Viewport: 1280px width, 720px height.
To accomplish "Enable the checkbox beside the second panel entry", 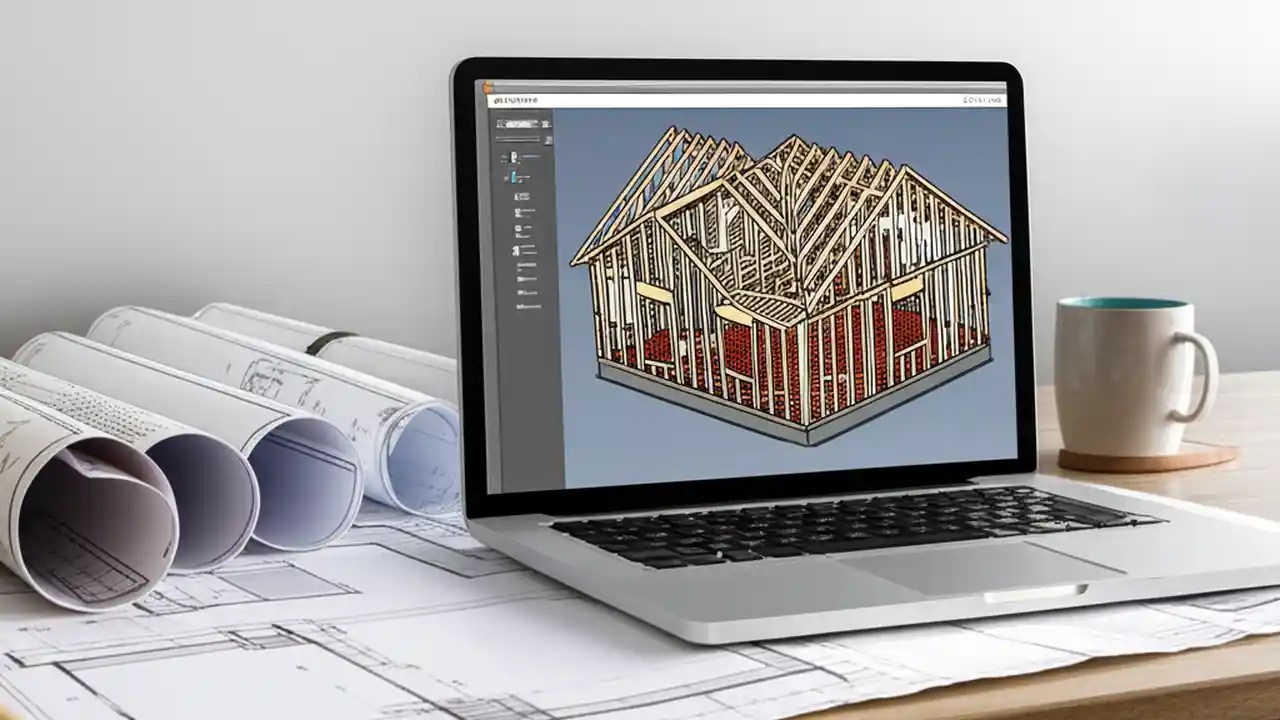I will 504,176.
